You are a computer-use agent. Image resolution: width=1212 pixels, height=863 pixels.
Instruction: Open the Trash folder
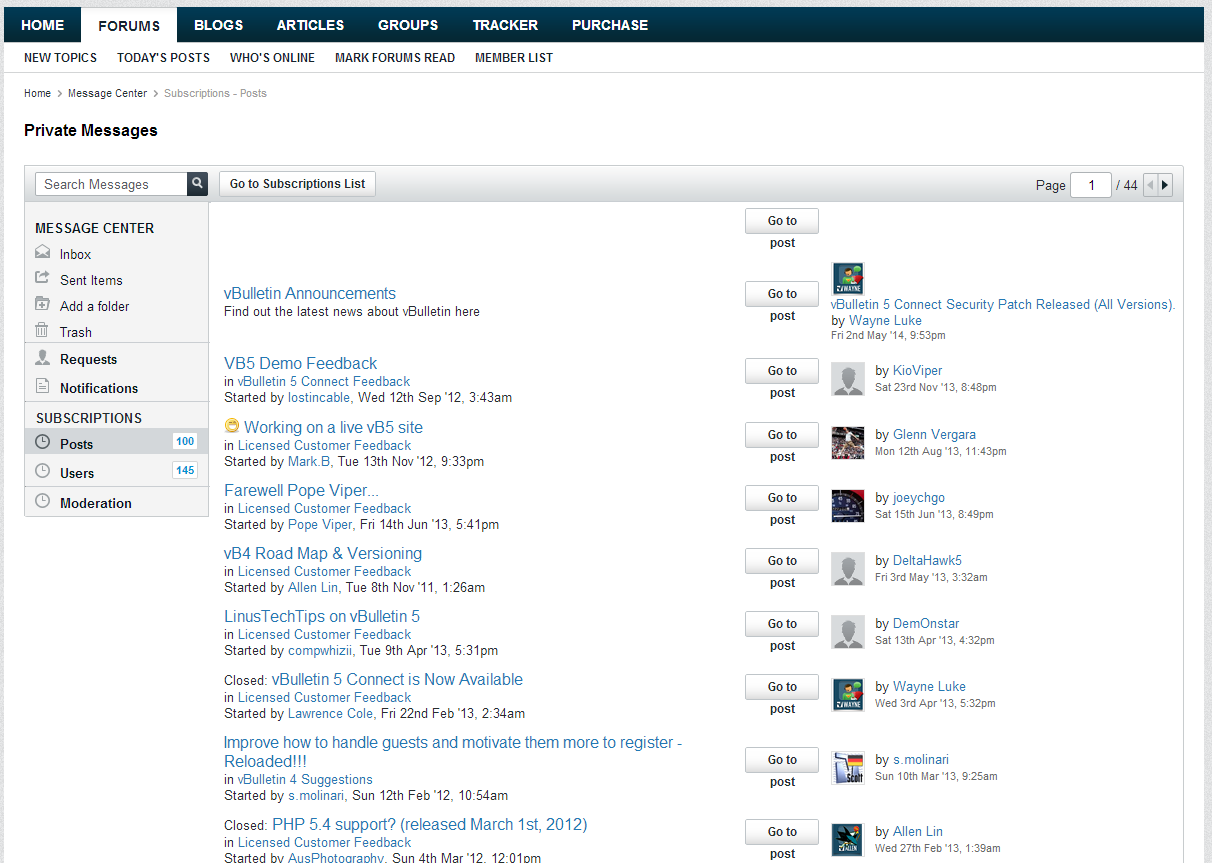75,332
